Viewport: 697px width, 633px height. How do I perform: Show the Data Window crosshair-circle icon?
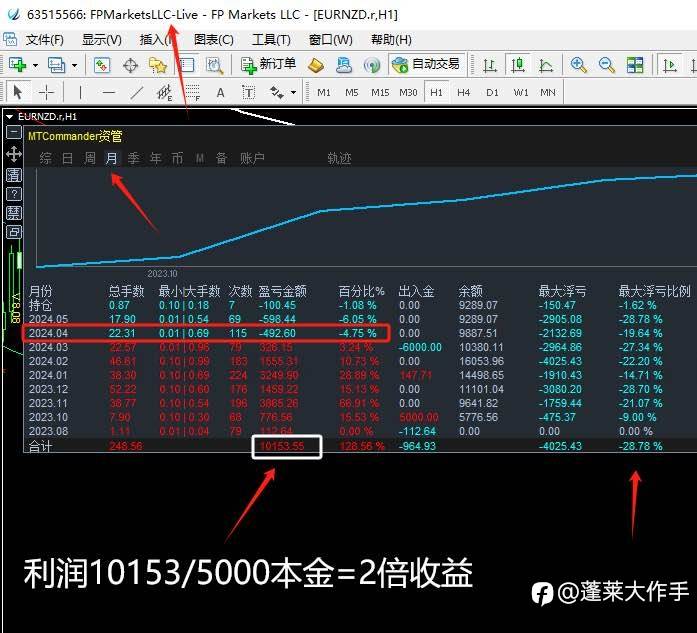click(x=130, y=65)
